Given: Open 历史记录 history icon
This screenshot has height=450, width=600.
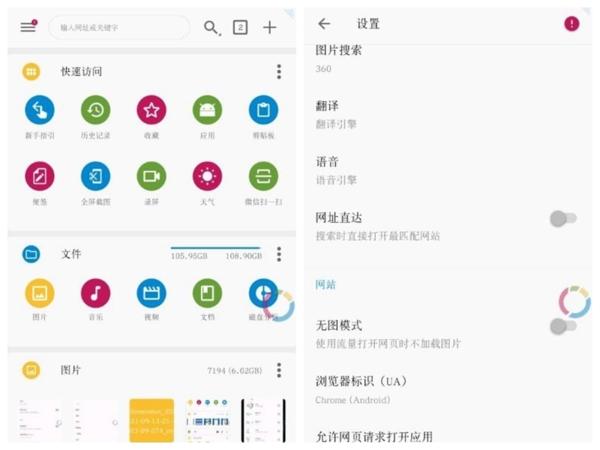Looking at the screenshot, I should click(96, 111).
